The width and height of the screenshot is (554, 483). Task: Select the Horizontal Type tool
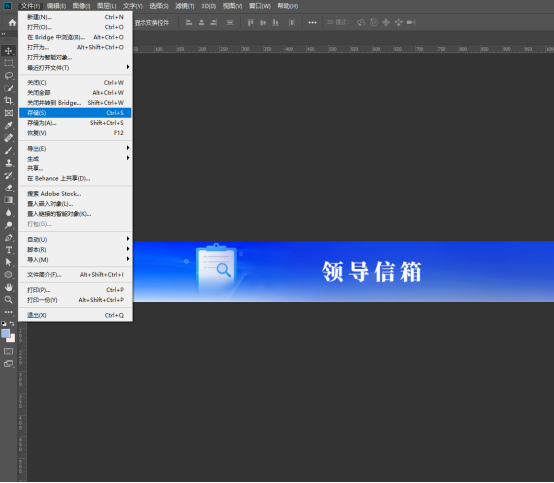coord(8,250)
